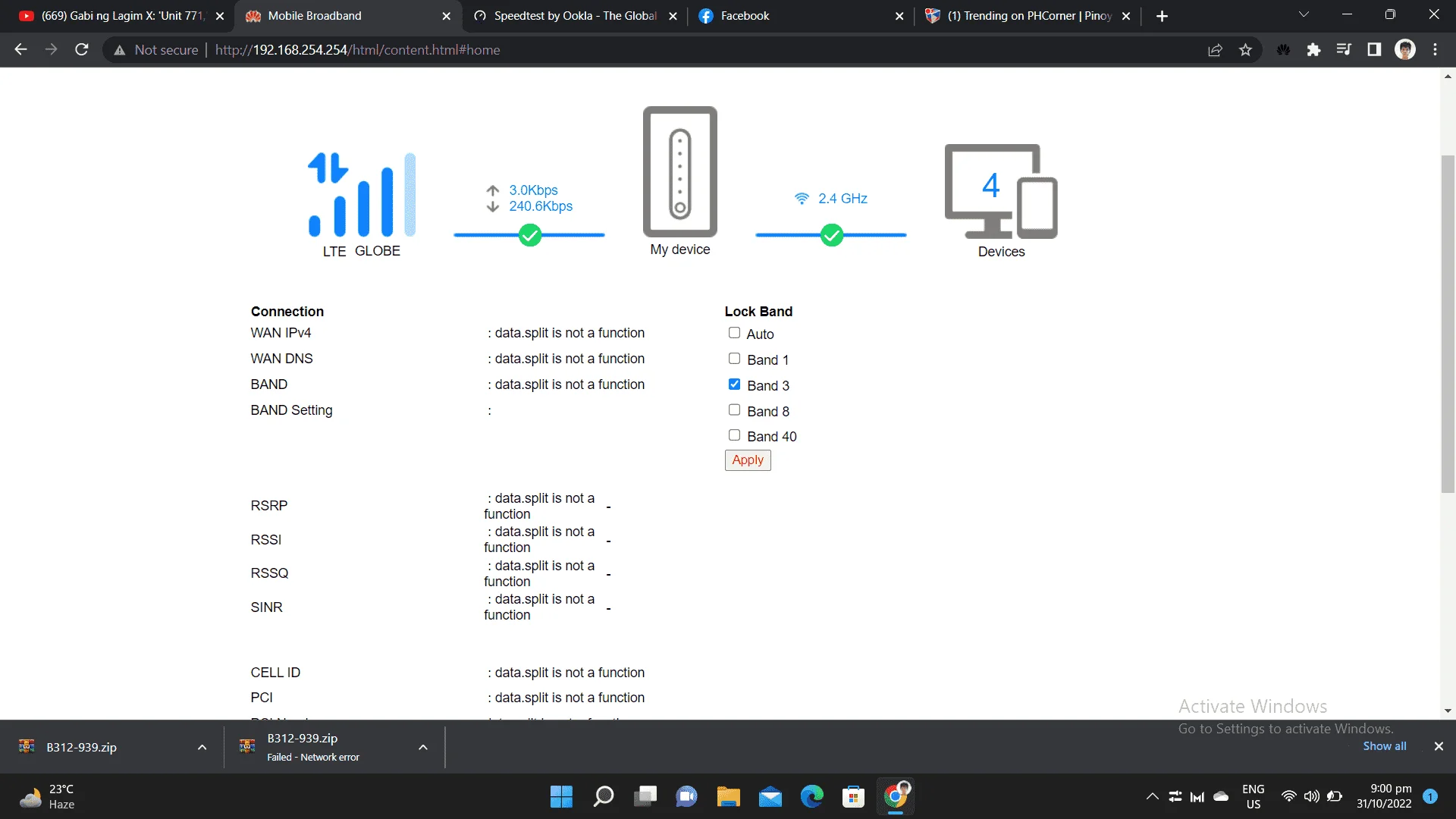Show hidden system tray icons
Viewport: 1456px width, 819px height.
(1152, 796)
